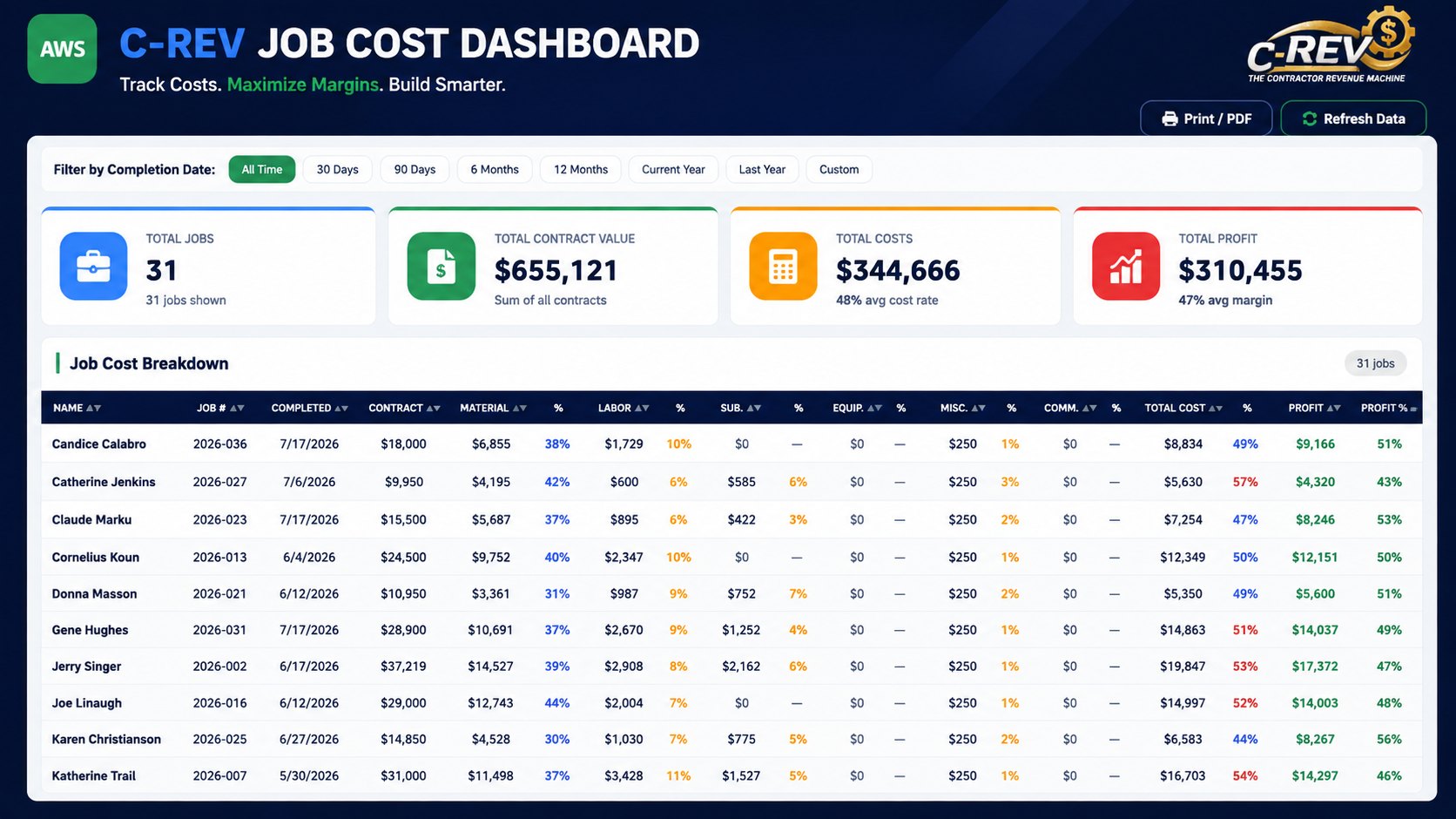Select the 6 Months filter
The height and width of the screenshot is (819, 1456).
[495, 170]
